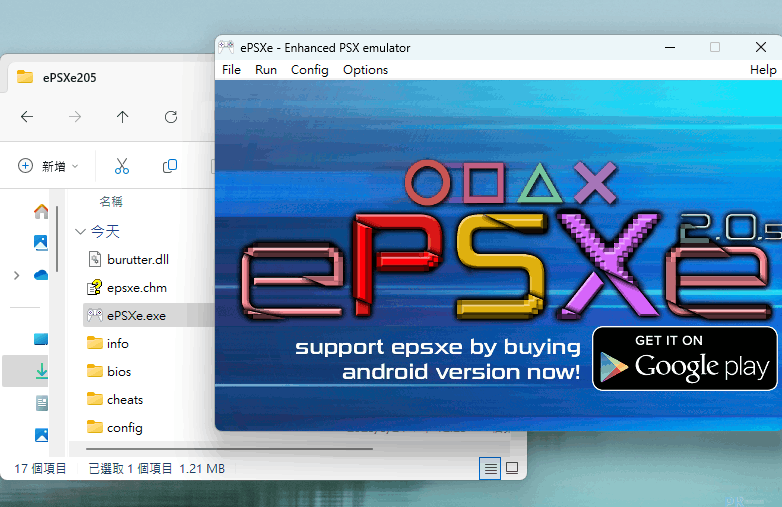The width and height of the screenshot is (782, 507).
Task: Select the epsxe.chm help file
Action: pyautogui.click(x=136, y=288)
